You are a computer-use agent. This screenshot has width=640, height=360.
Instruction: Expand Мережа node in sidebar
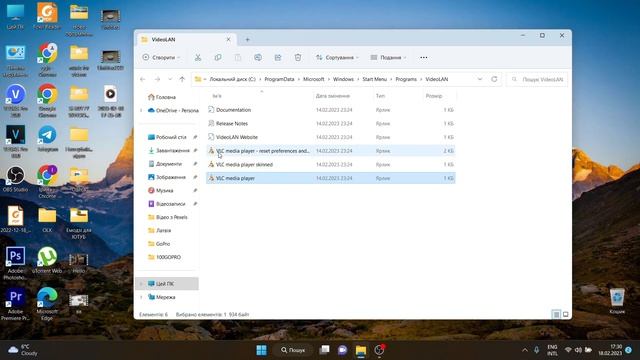[x=141, y=297]
